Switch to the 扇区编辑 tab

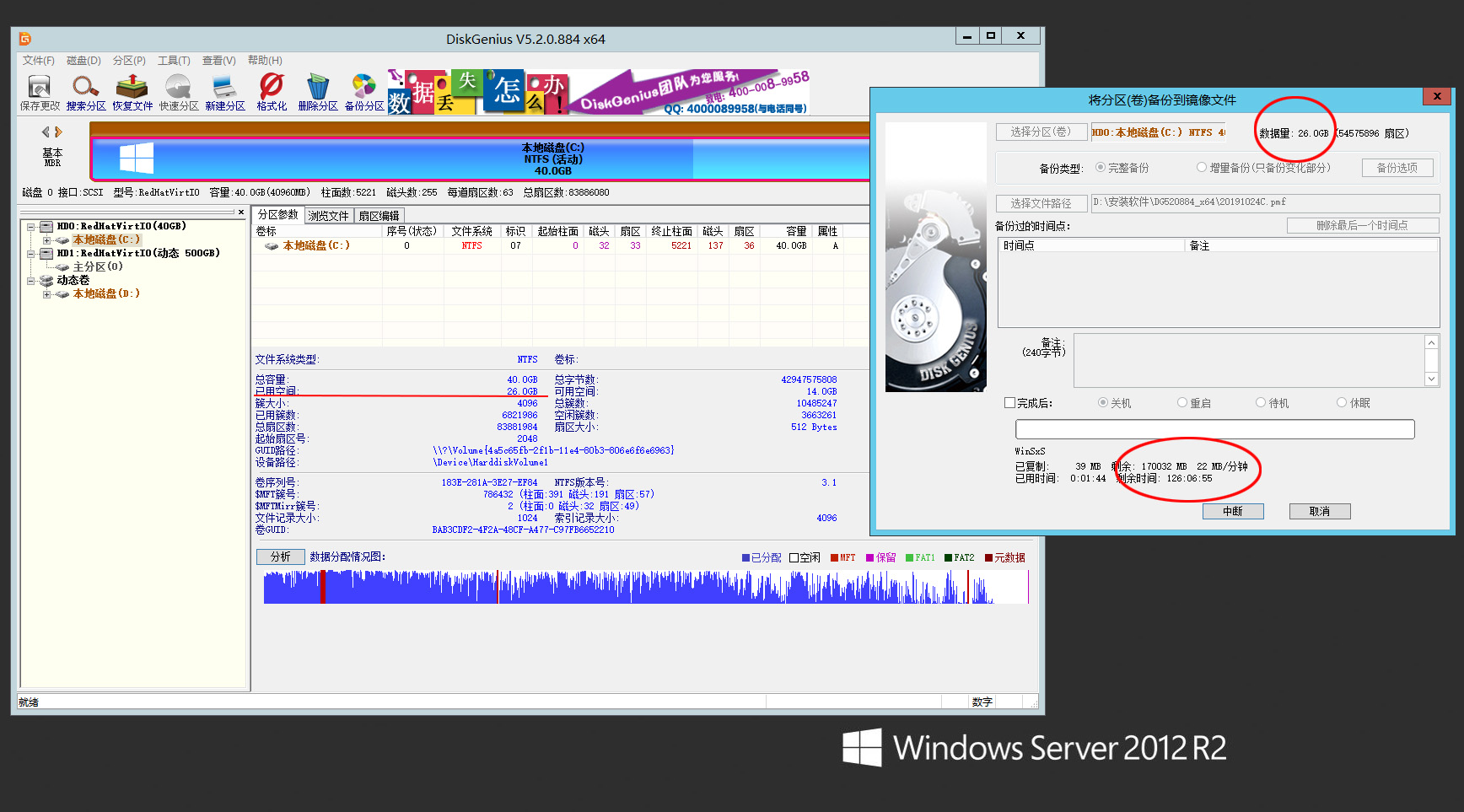(379, 216)
